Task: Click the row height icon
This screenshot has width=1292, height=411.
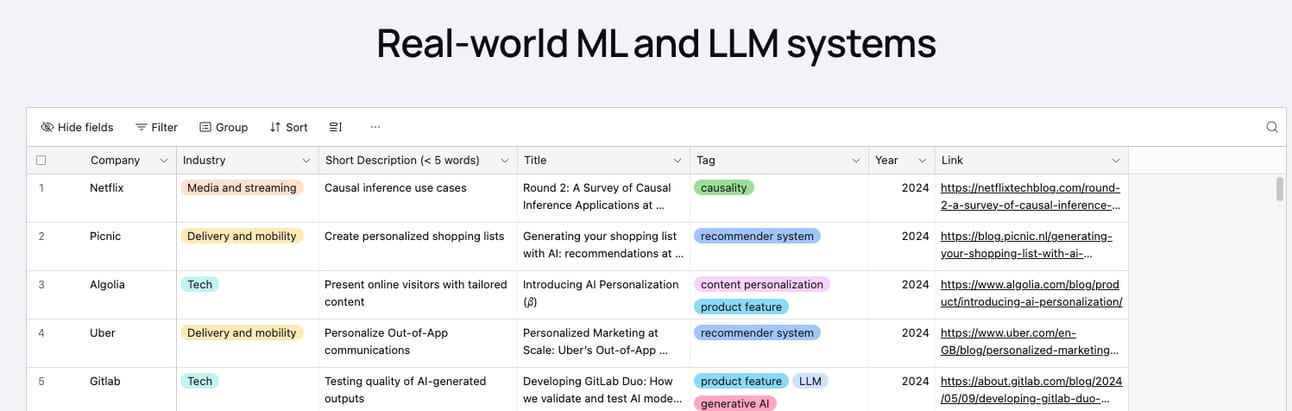Action: [x=336, y=127]
